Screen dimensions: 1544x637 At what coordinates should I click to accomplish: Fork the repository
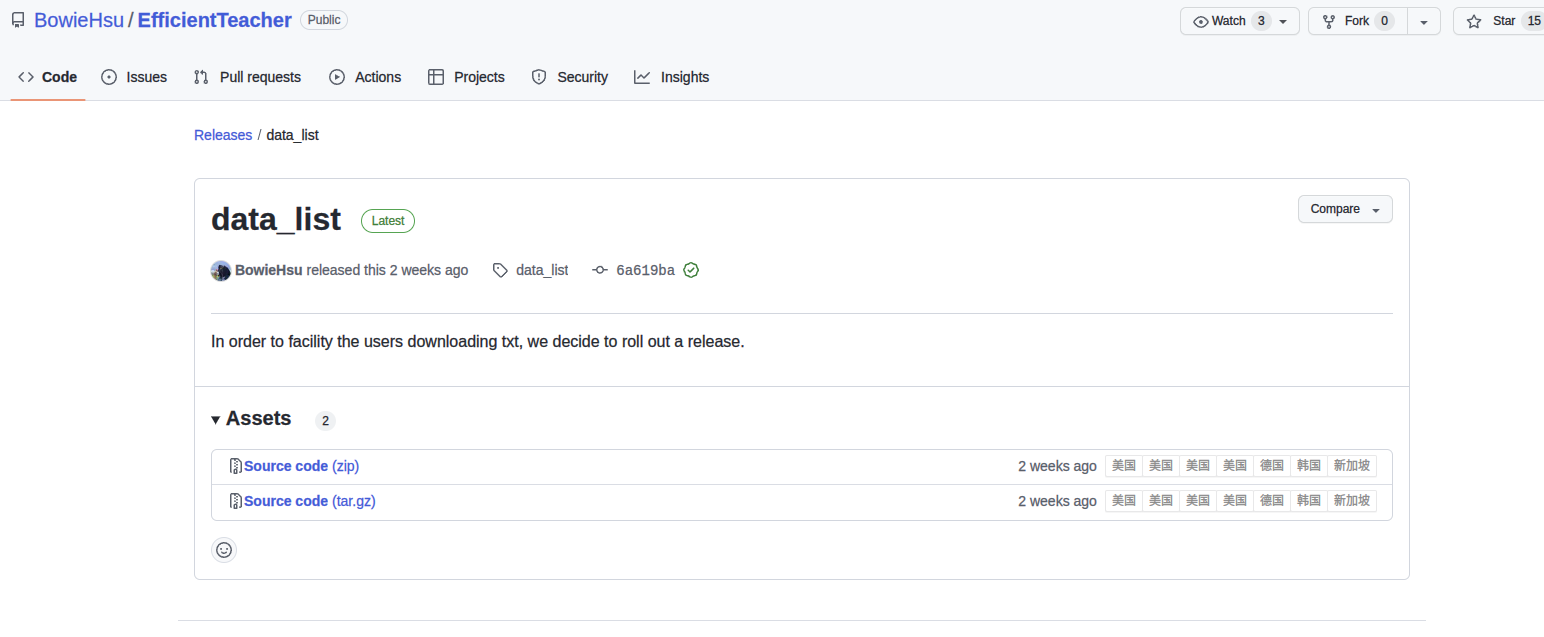click(1356, 20)
